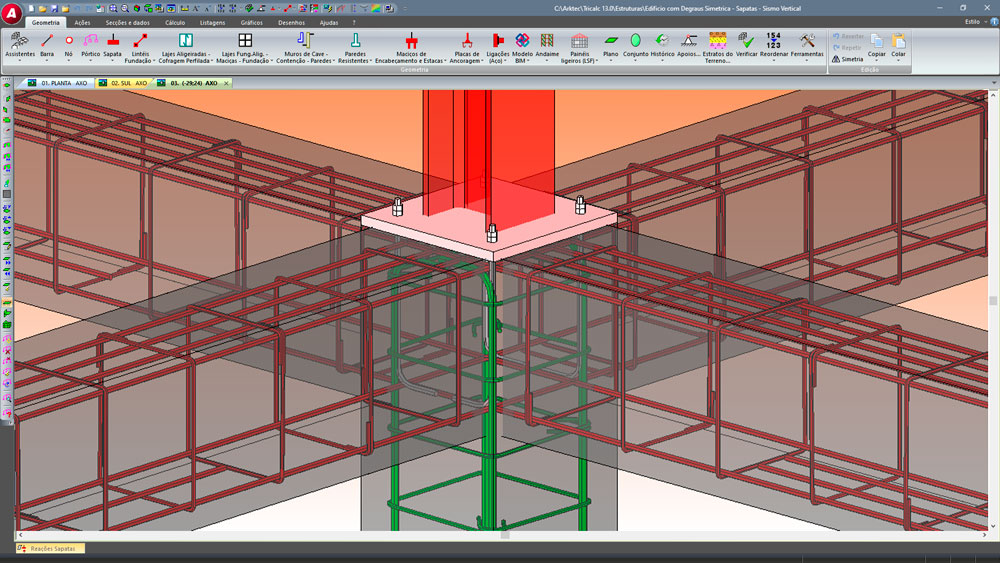
Task: Select the Nó tool
Action: pos(68,46)
